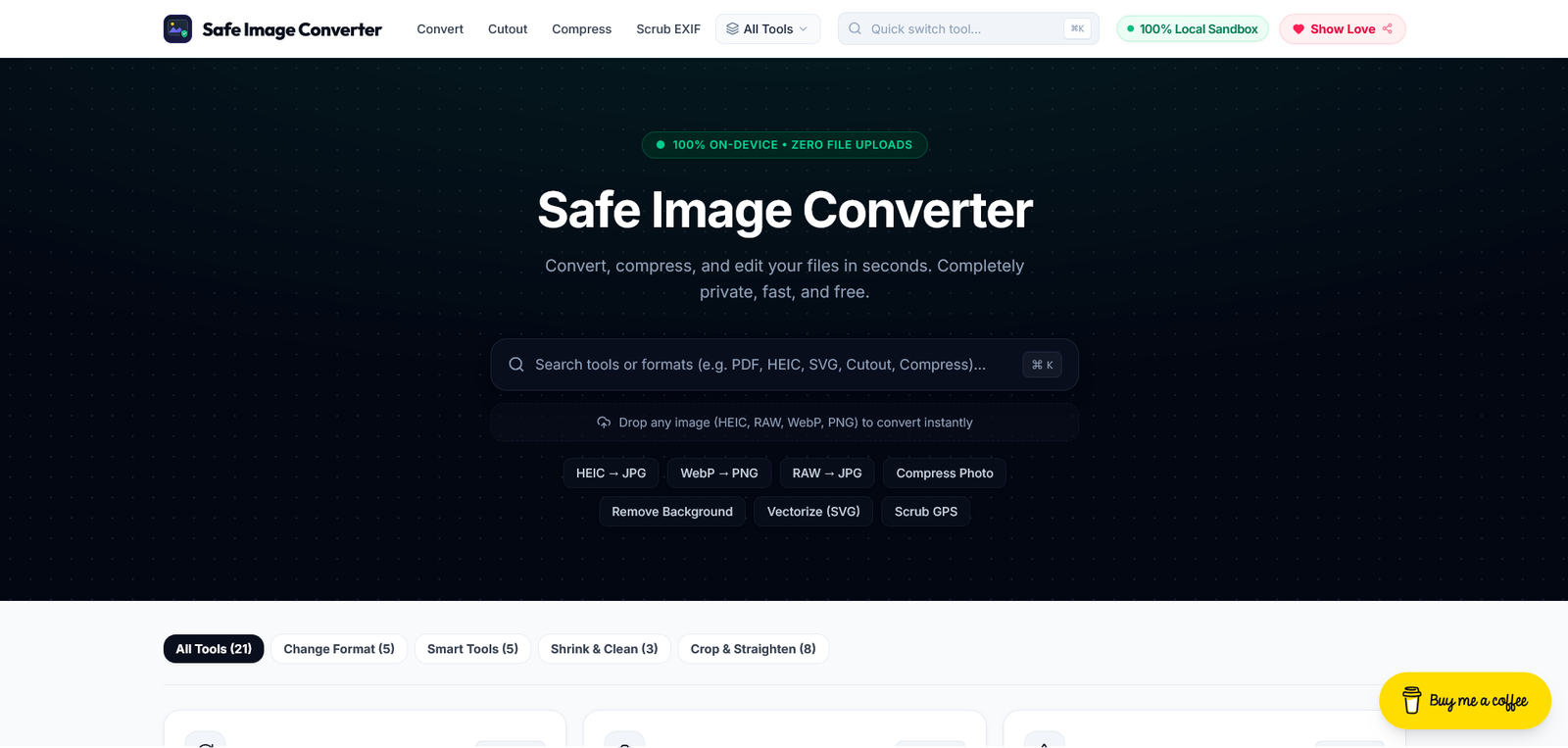Click the layers icon beside All Tools
The width and height of the screenshot is (1568, 748).
[x=732, y=29]
